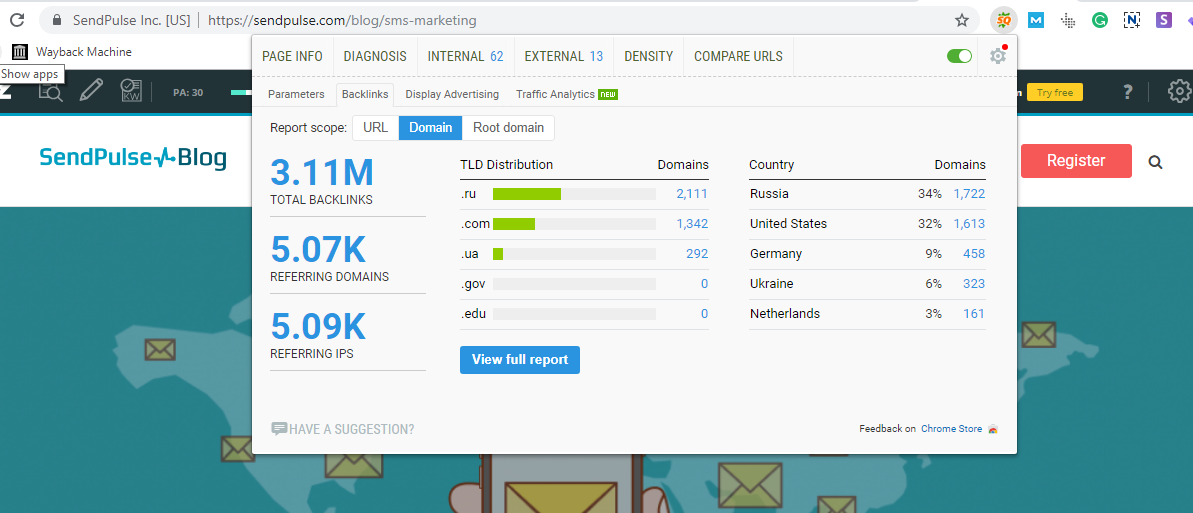Click the blog search magnifier icon
This screenshot has height=513, width=1193.
coord(1155,161)
